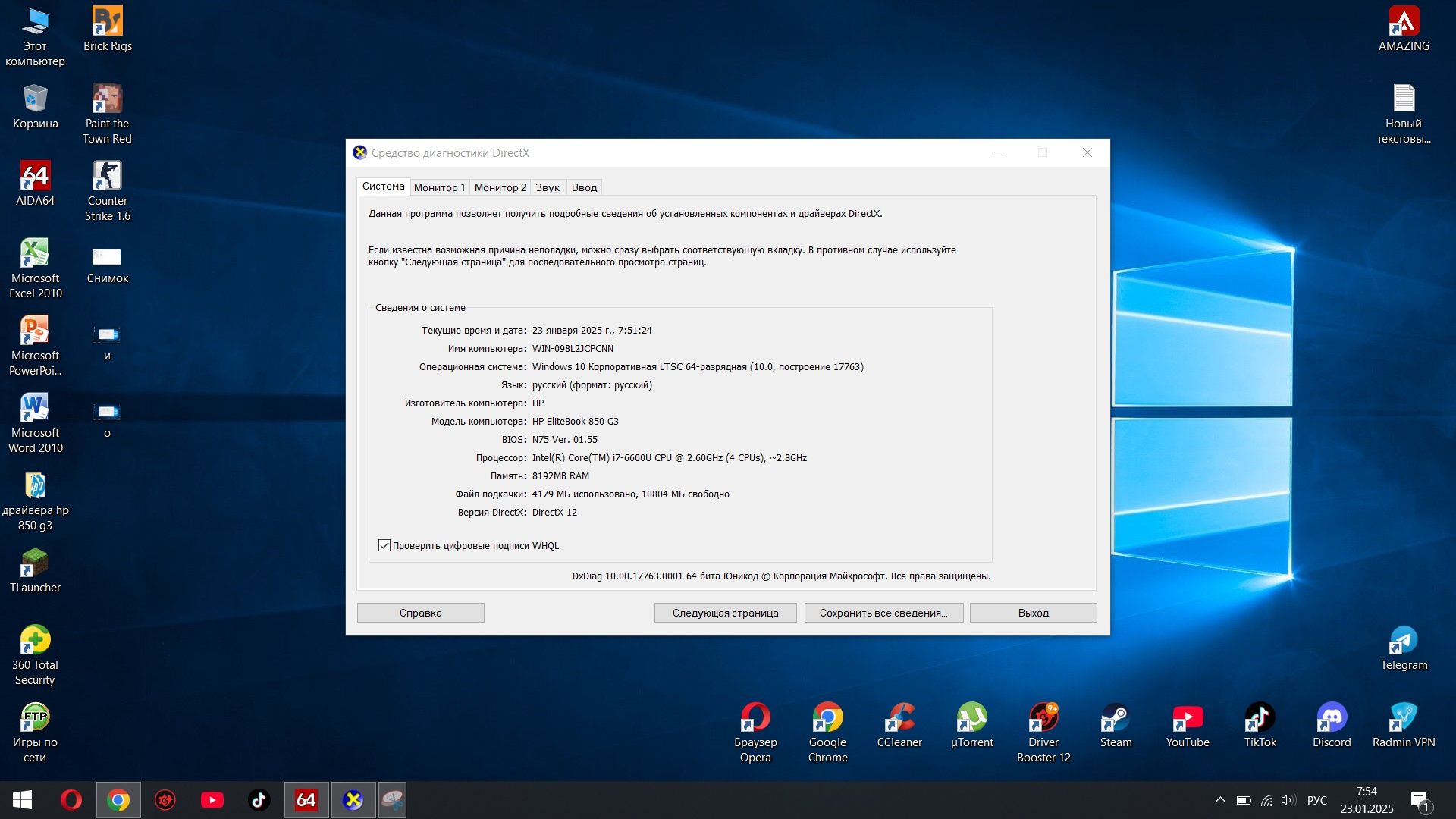This screenshot has width=1456, height=819.
Task: Click TikTok icon in taskbar
Action: pos(259,800)
